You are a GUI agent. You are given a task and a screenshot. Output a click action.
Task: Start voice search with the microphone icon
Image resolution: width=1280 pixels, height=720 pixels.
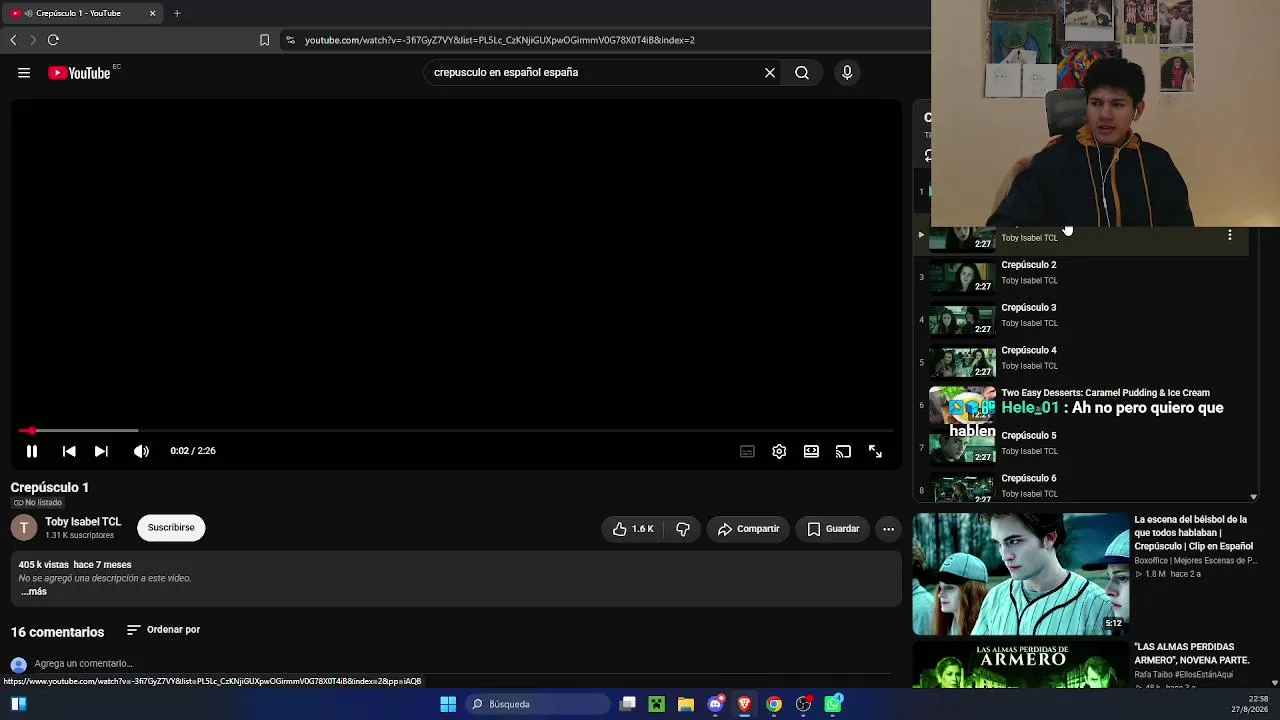(847, 73)
